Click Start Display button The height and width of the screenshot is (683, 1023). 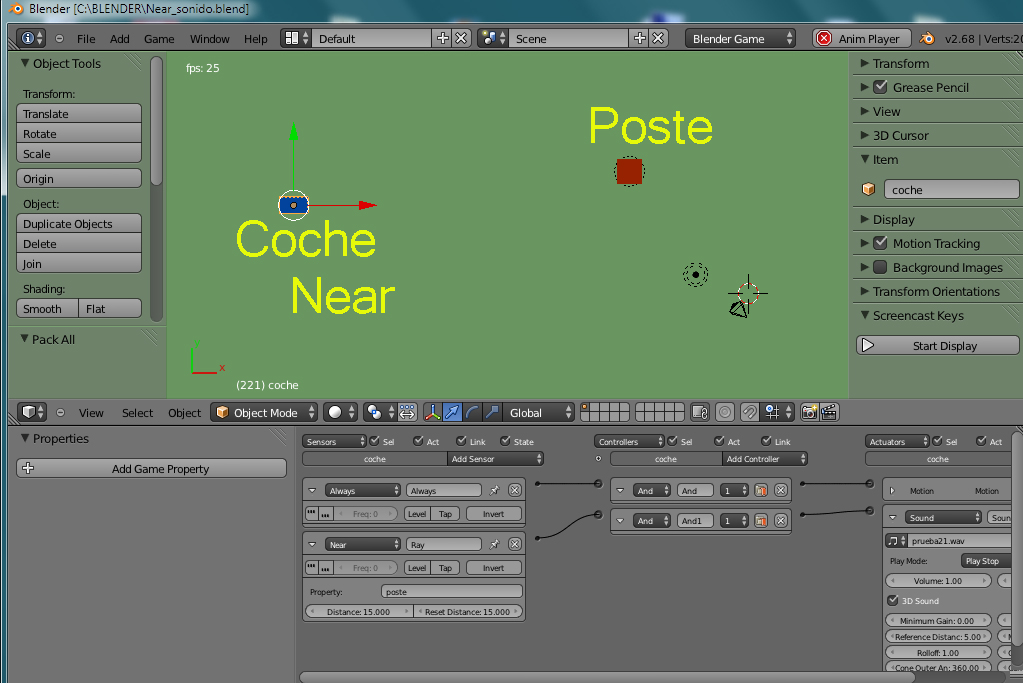coord(938,346)
